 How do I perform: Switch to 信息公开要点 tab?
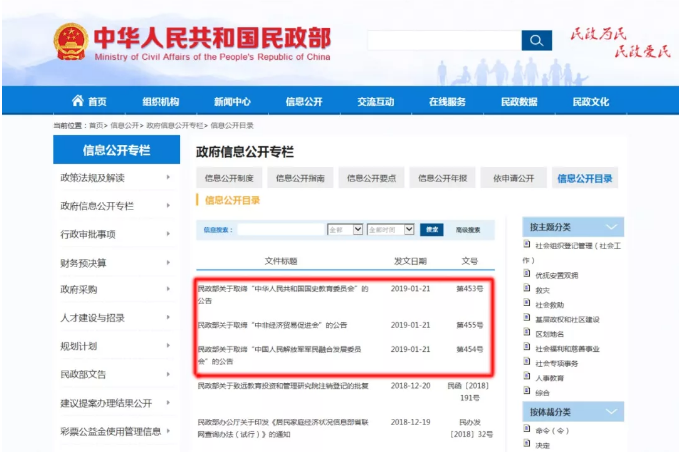click(371, 178)
